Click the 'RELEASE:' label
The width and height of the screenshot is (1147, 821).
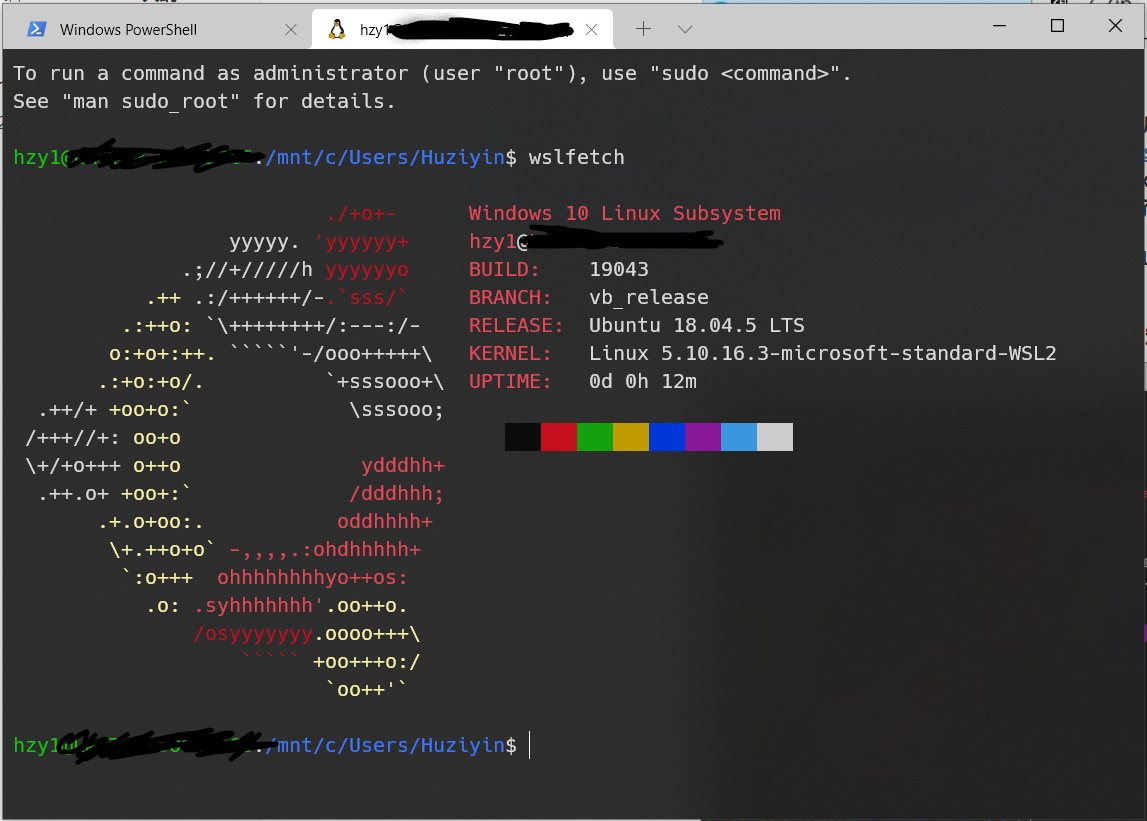click(x=516, y=326)
